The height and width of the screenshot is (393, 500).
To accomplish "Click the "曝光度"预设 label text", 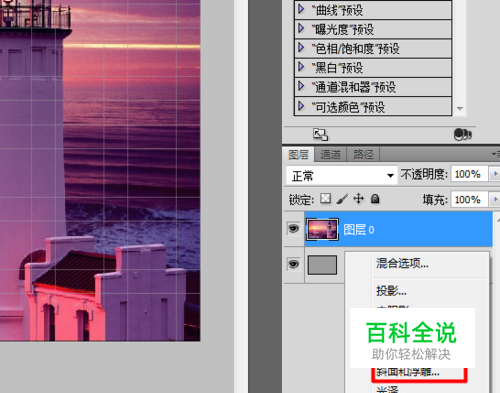I will [343, 30].
